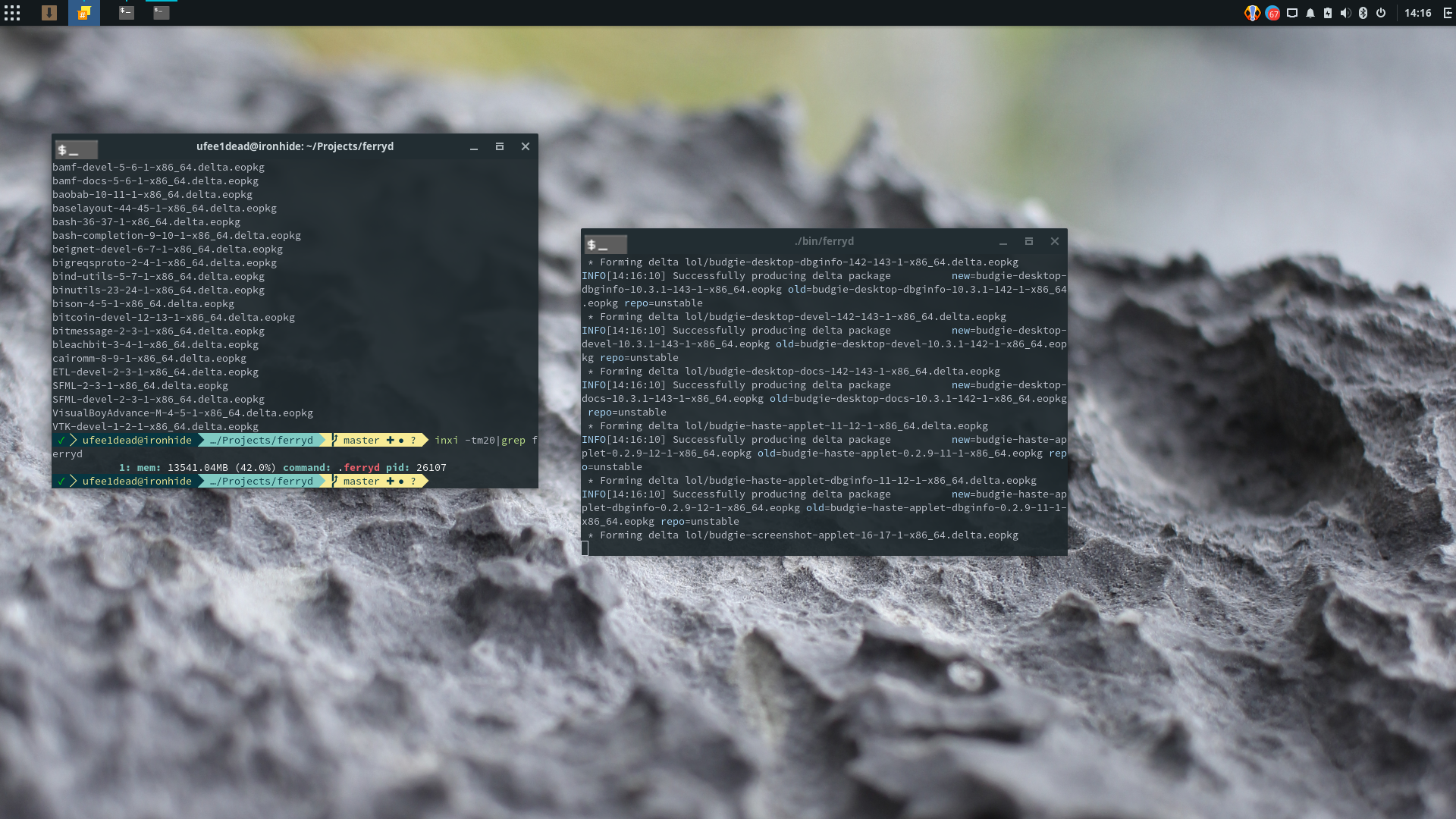Image resolution: width=1456 pixels, height=819 pixels.
Task: Click the 'inxi -tm20|grep f' command text
Action: 486,441
